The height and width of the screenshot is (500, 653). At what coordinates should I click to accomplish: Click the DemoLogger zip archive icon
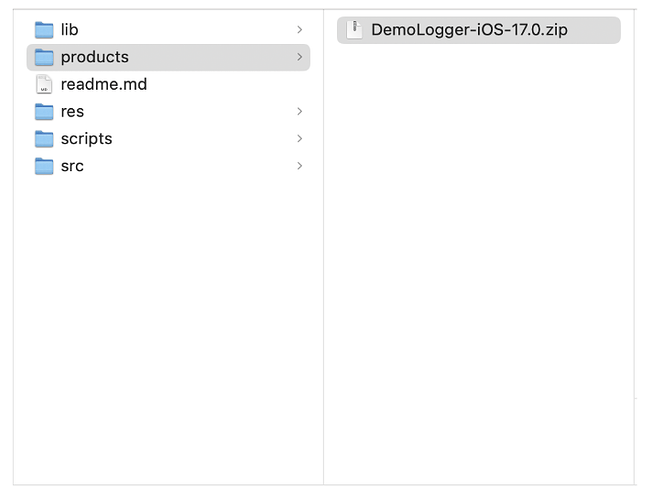354,30
